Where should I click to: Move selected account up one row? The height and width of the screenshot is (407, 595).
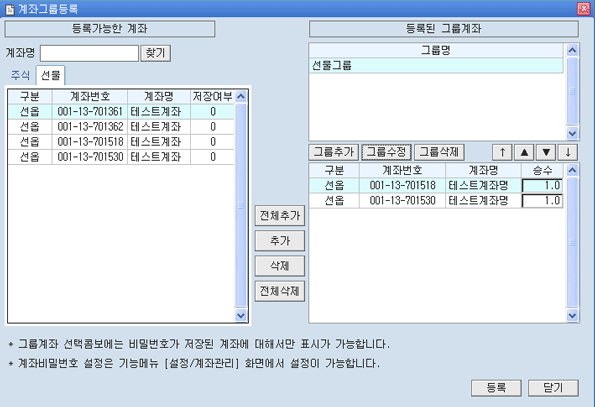coord(524,152)
